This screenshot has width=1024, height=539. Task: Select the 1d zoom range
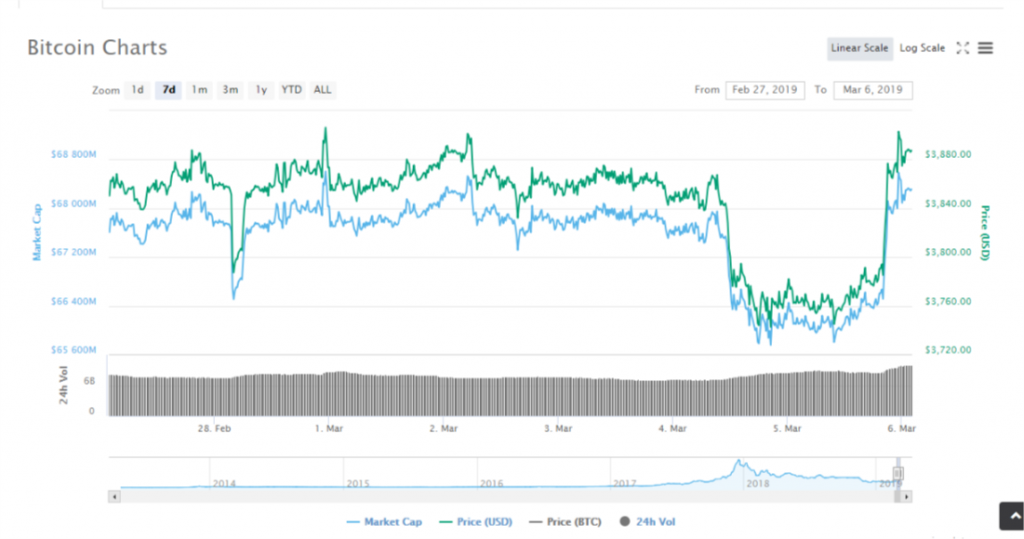coord(138,90)
